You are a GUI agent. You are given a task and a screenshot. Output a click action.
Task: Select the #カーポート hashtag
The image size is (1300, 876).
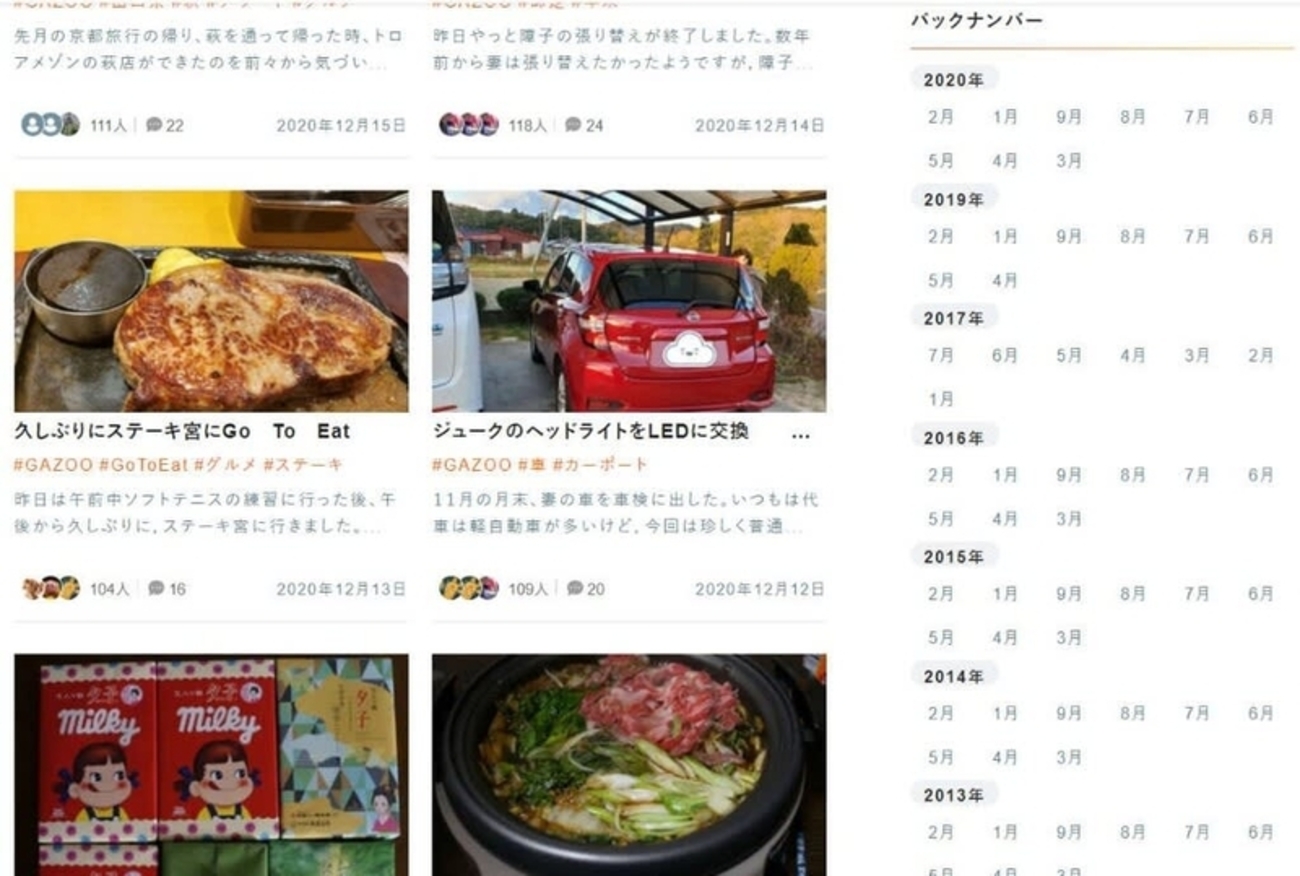pos(600,465)
